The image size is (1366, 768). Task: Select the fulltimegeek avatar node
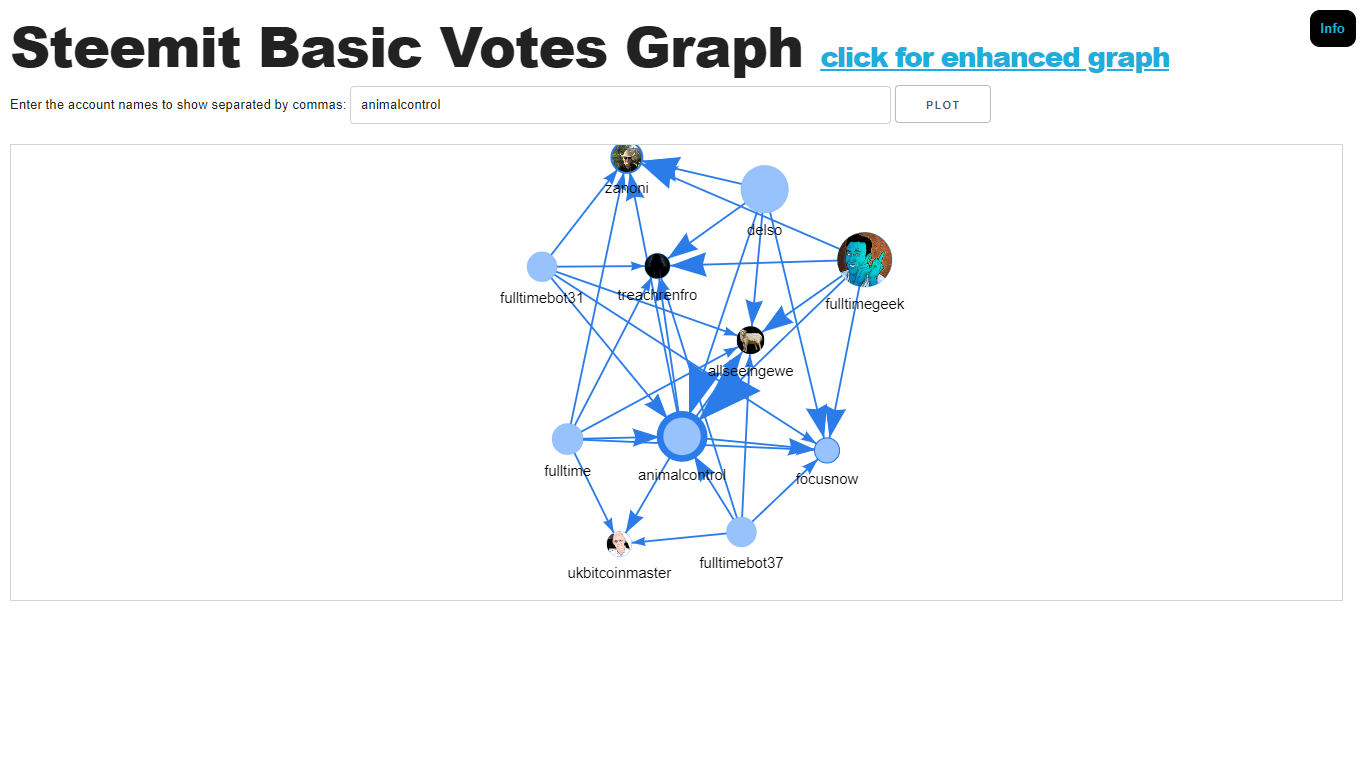click(864, 260)
